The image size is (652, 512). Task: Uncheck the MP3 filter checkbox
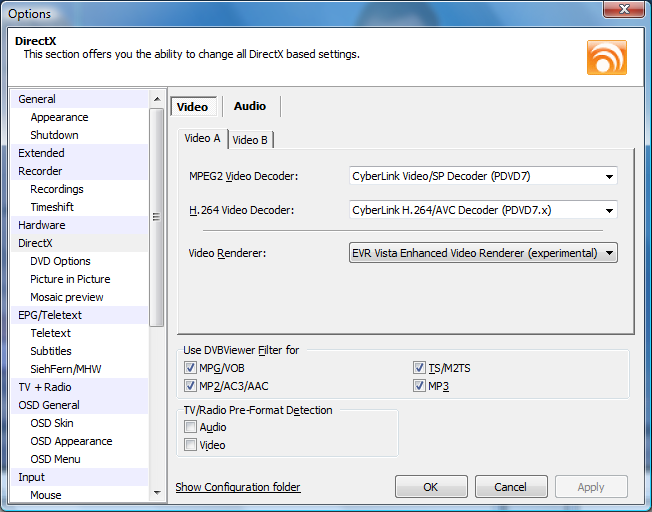pos(419,386)
